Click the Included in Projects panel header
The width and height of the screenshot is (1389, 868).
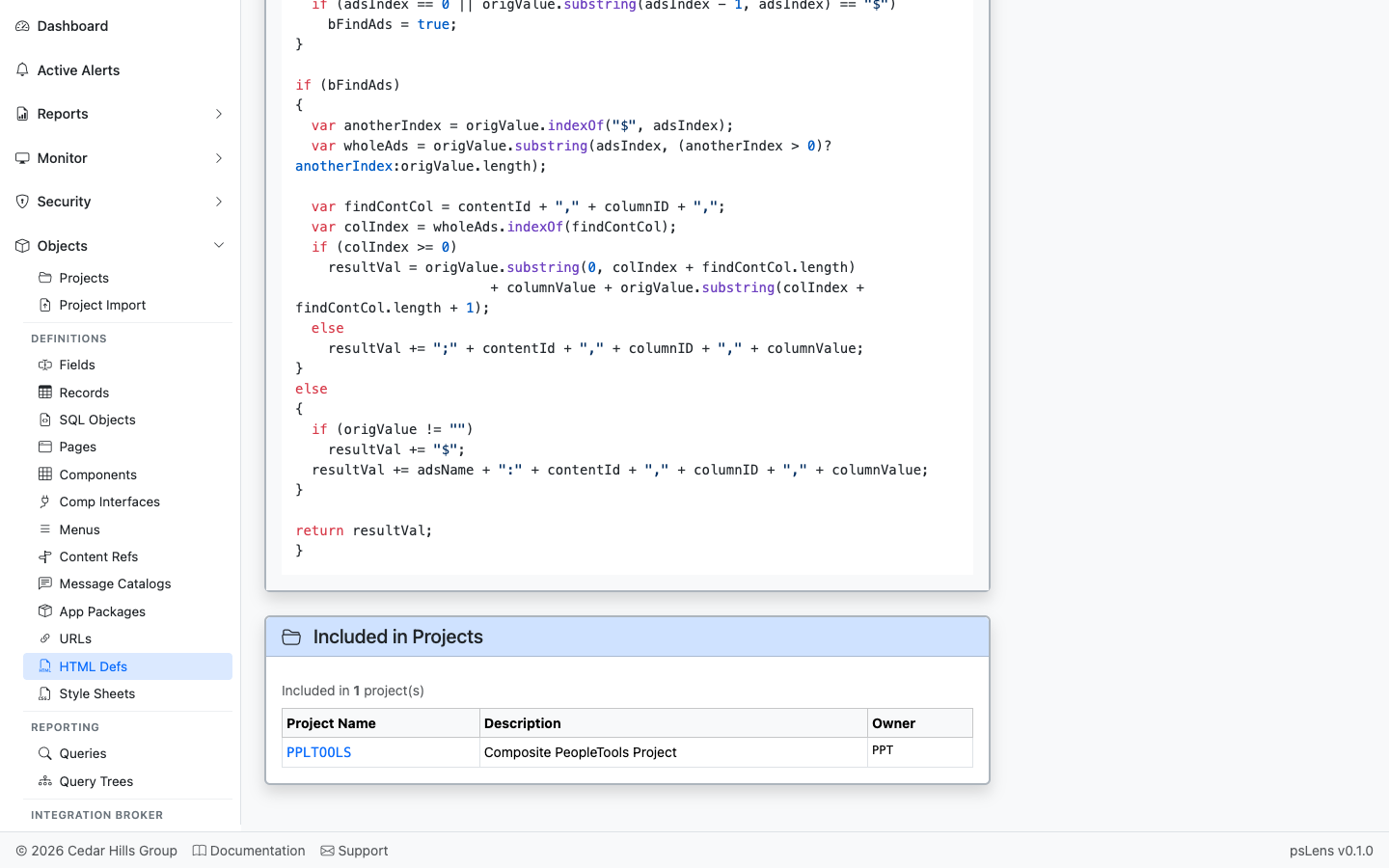pyautogui.click(x=627, y=637)
